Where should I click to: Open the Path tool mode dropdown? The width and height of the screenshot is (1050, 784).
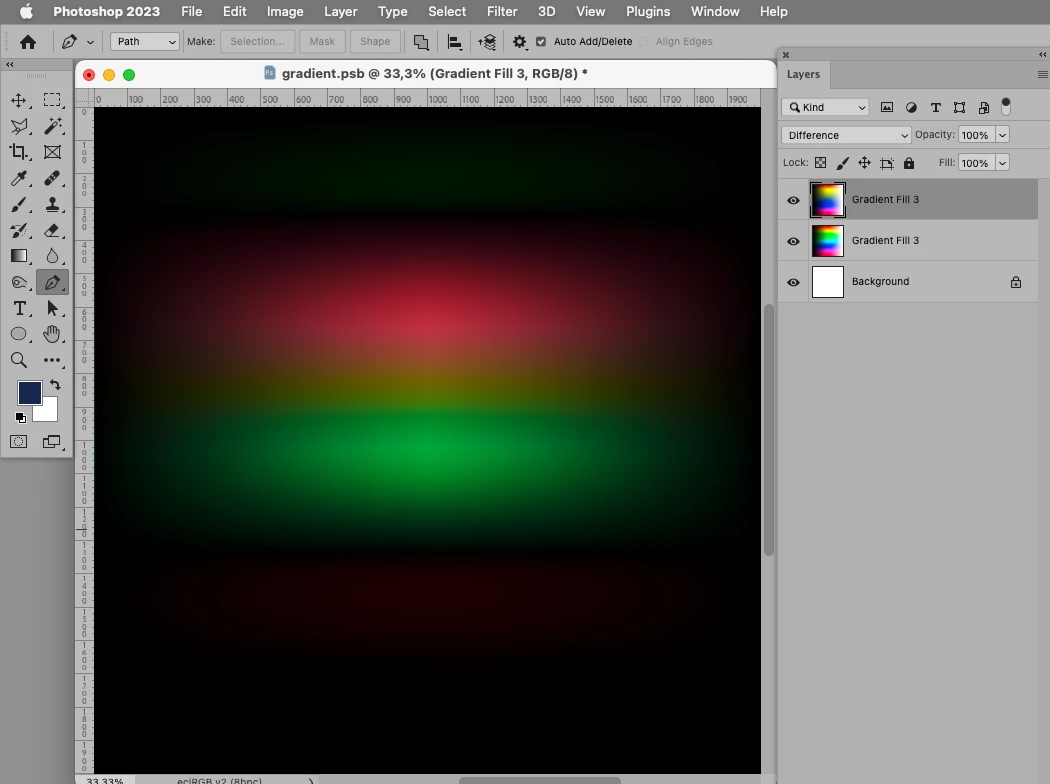[145, 42]
